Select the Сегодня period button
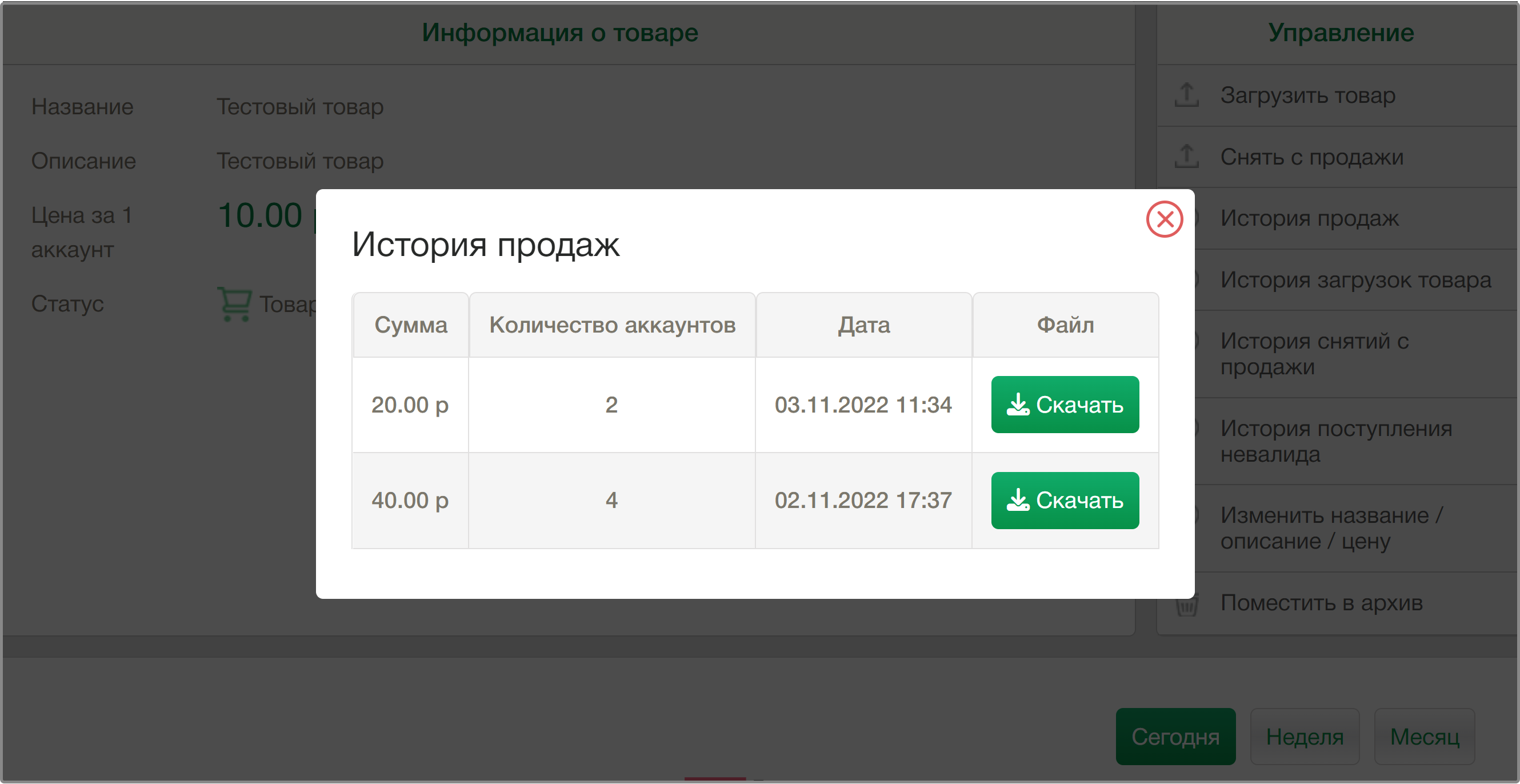 tap(1175, 736)
